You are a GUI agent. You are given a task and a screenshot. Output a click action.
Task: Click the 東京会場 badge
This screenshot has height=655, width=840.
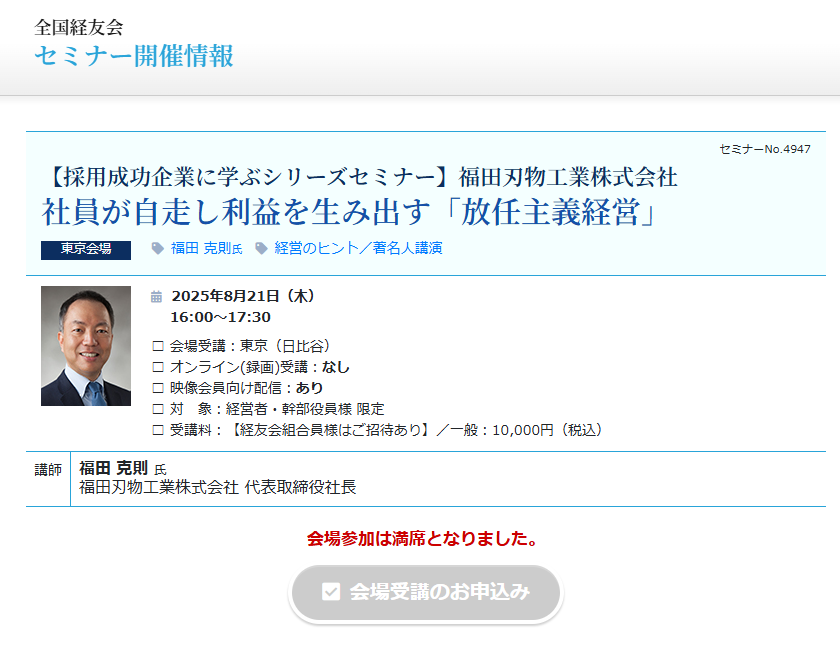[86, 250]
